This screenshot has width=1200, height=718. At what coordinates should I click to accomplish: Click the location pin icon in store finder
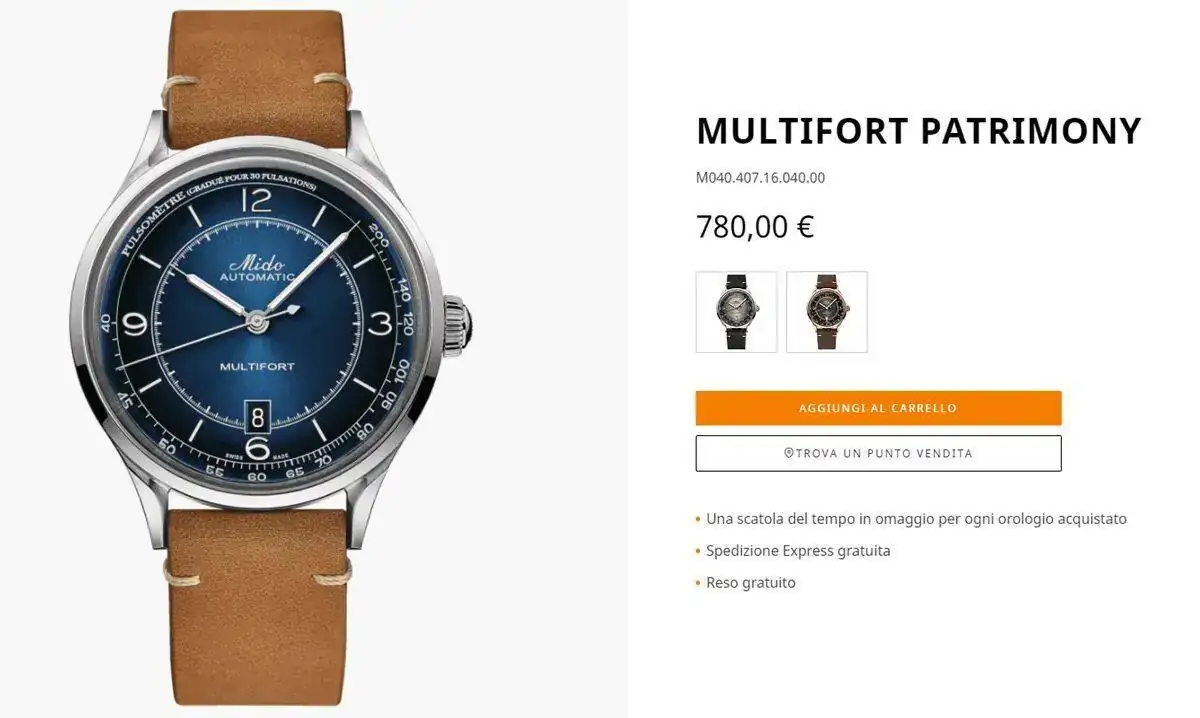(x=788, y=453)
